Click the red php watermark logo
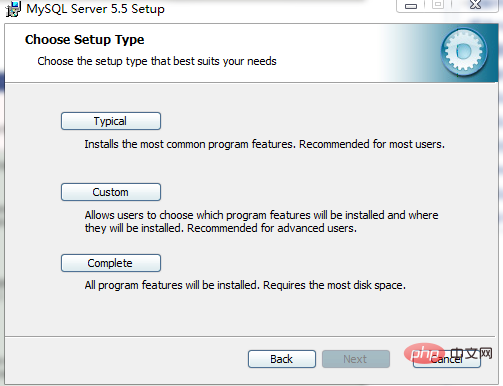 [424, 354]
